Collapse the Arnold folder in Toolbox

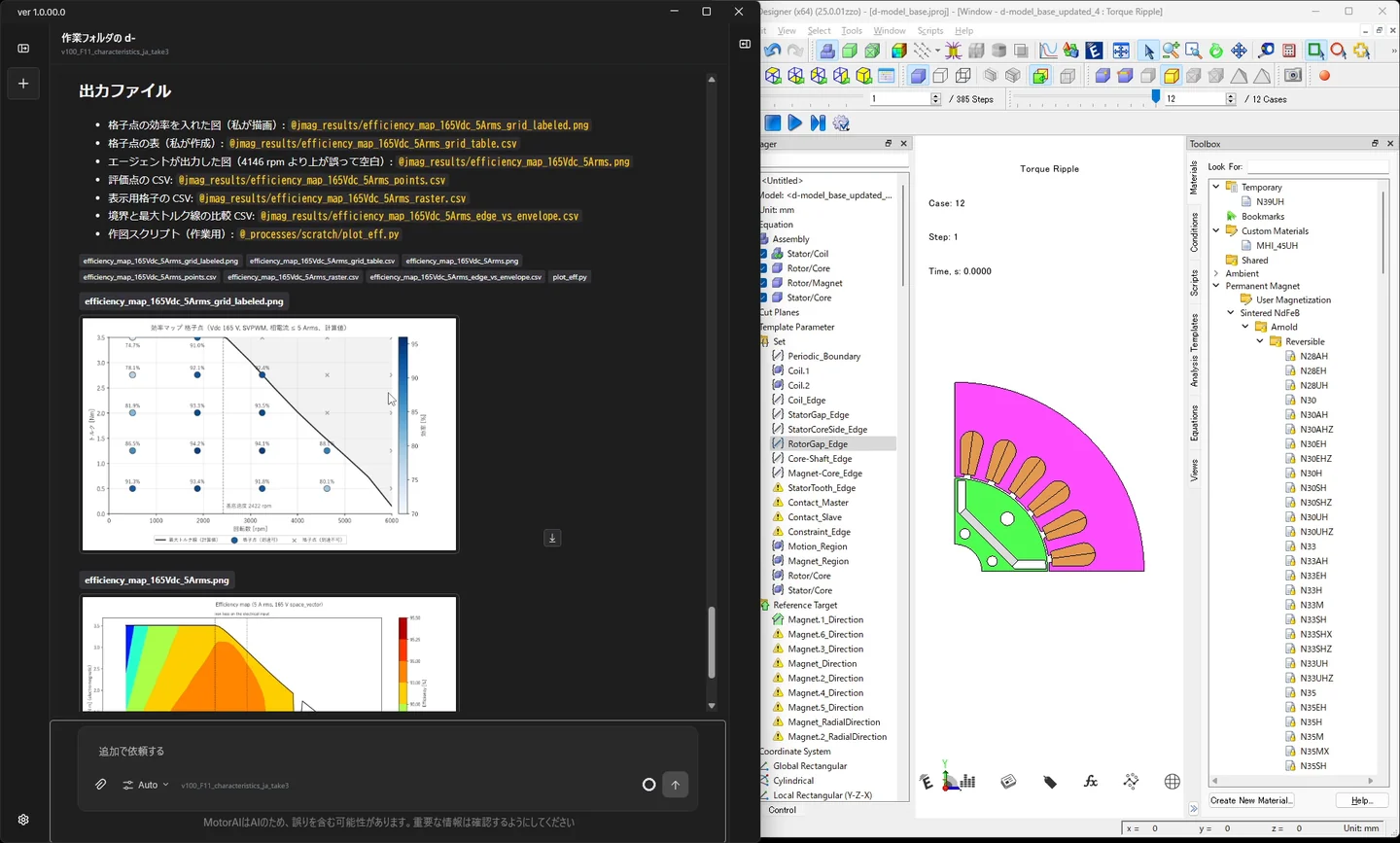click(x=1245, y=327)
